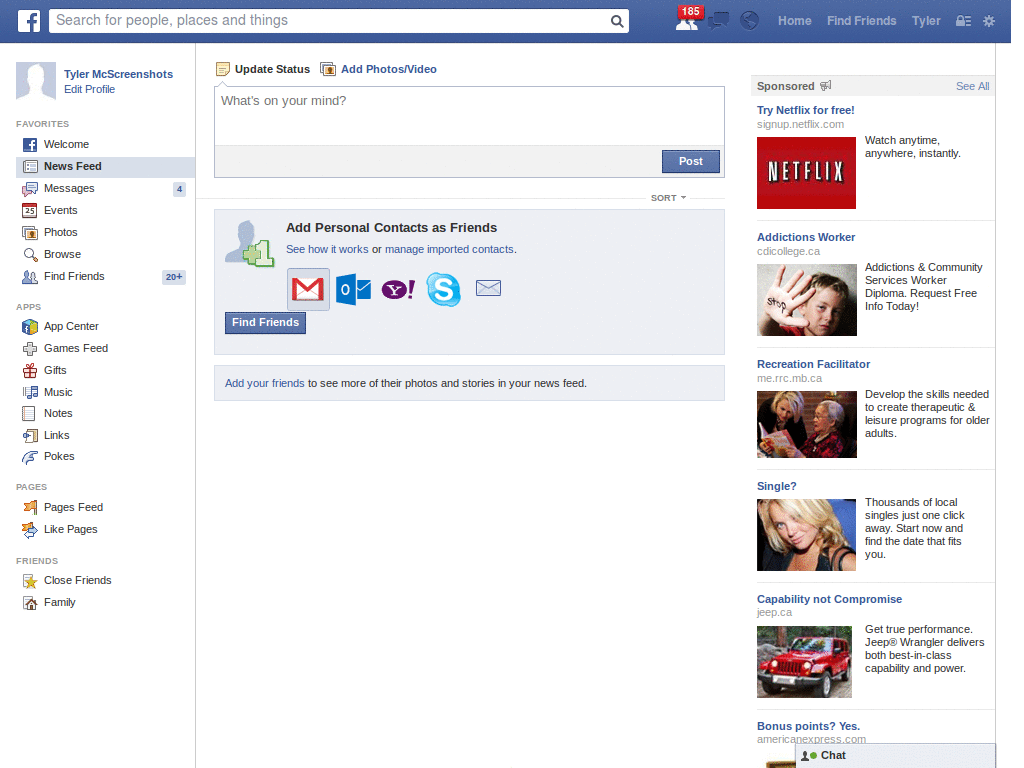Screen dimensions: 1024x768
Task: Click See All sponsored link
Action: pos(972,86)
